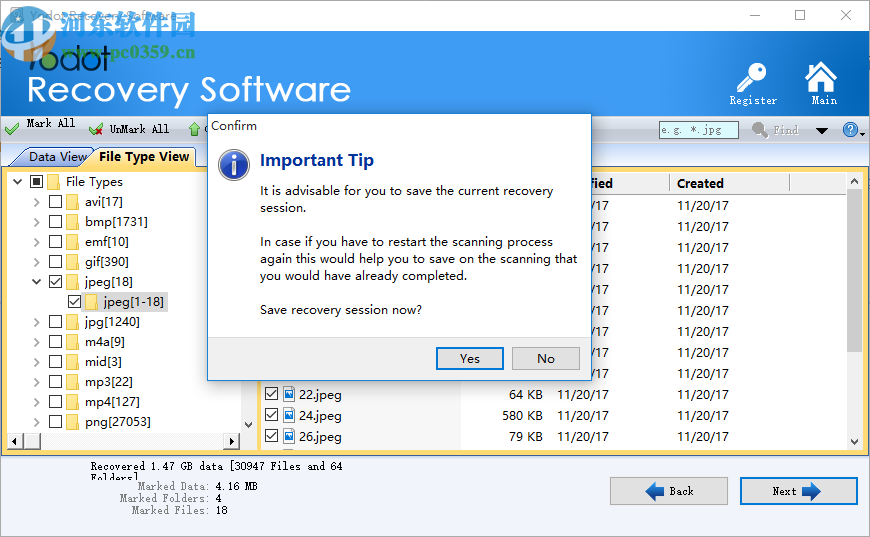Select the File Type View tab
The width and height of the screenshot is (870, 537).
coord(144,157)
